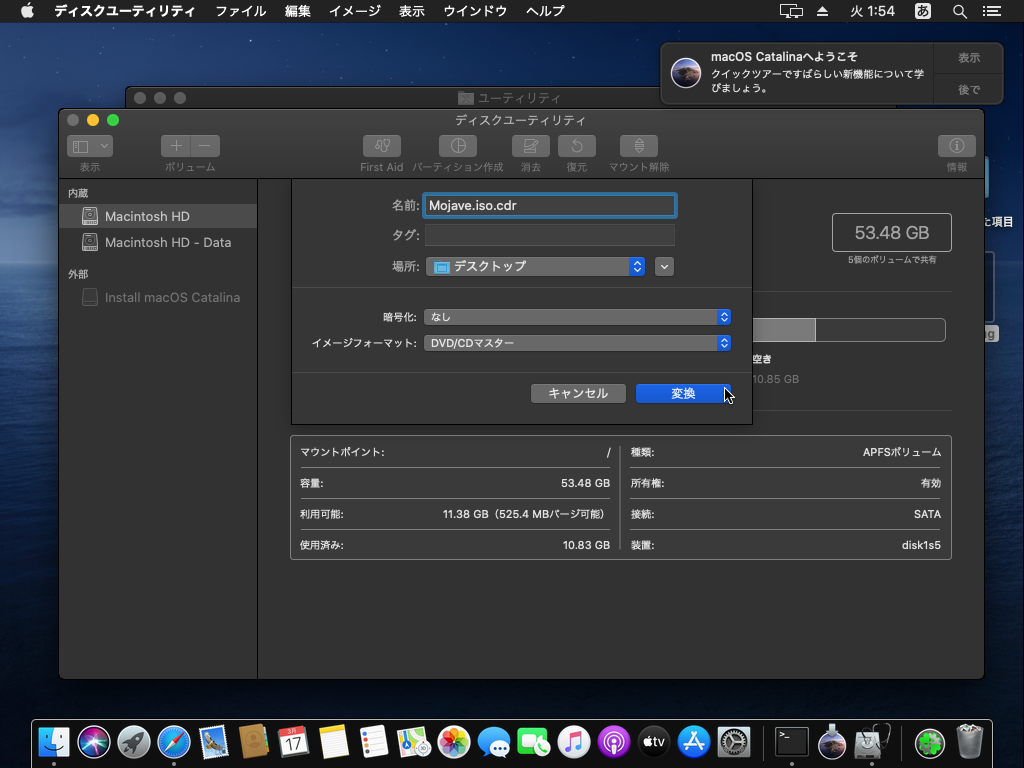Screen dimensions: 1024x768
Task: Open the Info (情報) toolbar button
Action: click(x=957, y=146)
